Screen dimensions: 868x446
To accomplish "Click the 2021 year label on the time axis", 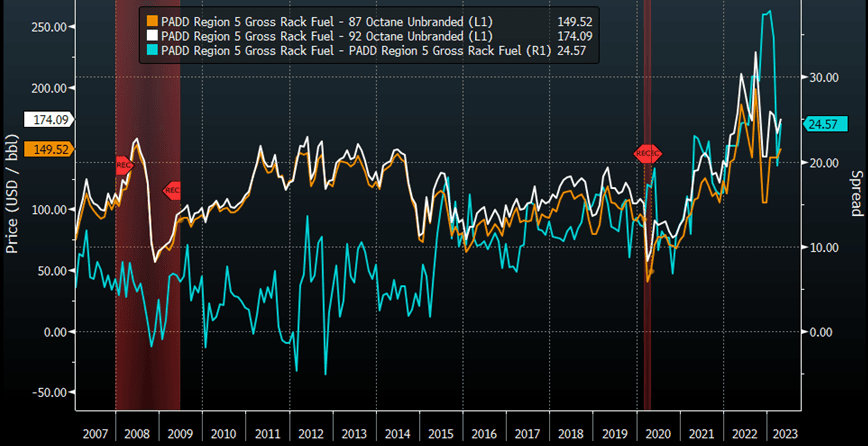I will 701,433.
